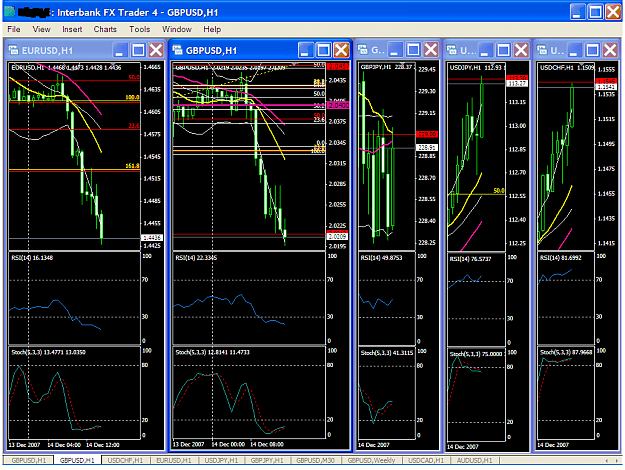Click the RSI(14) 76.5737 label

471,259
